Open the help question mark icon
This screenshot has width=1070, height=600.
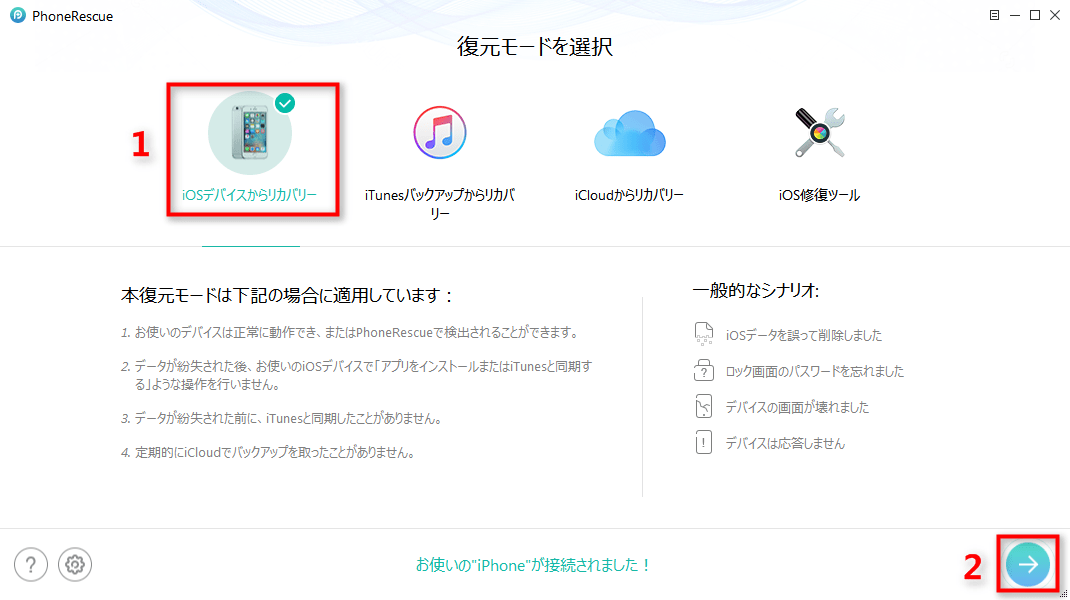[30, 564]
